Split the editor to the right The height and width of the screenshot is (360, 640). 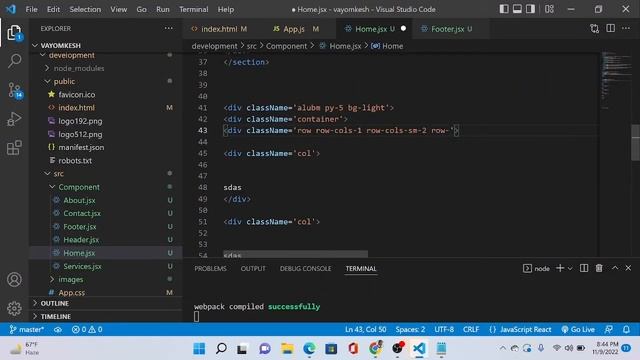[610, 28]
